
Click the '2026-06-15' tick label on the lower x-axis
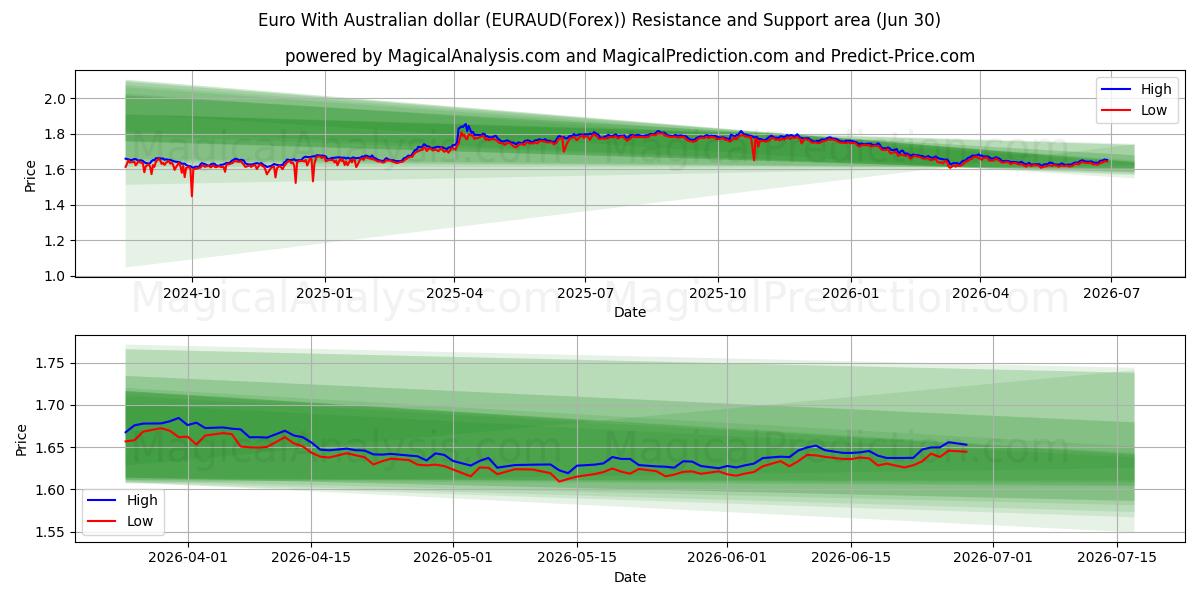tap(851, 558)
